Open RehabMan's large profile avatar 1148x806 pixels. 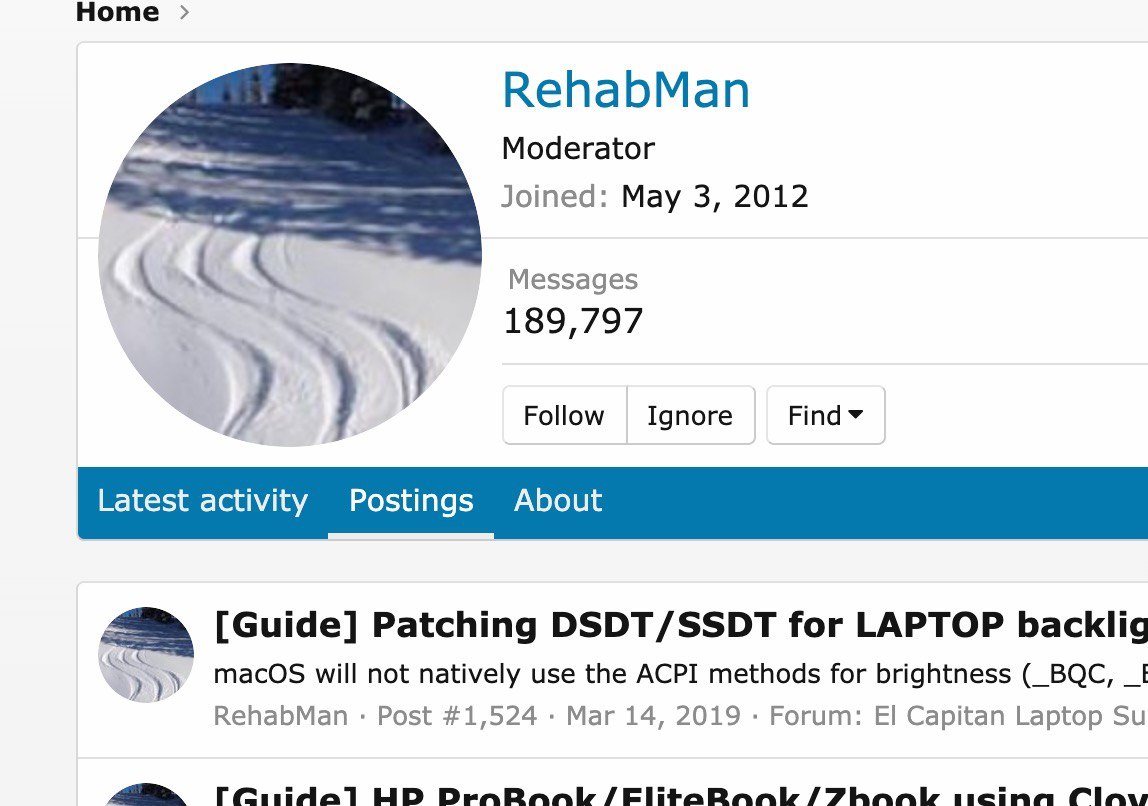click(x=290, y=255)
